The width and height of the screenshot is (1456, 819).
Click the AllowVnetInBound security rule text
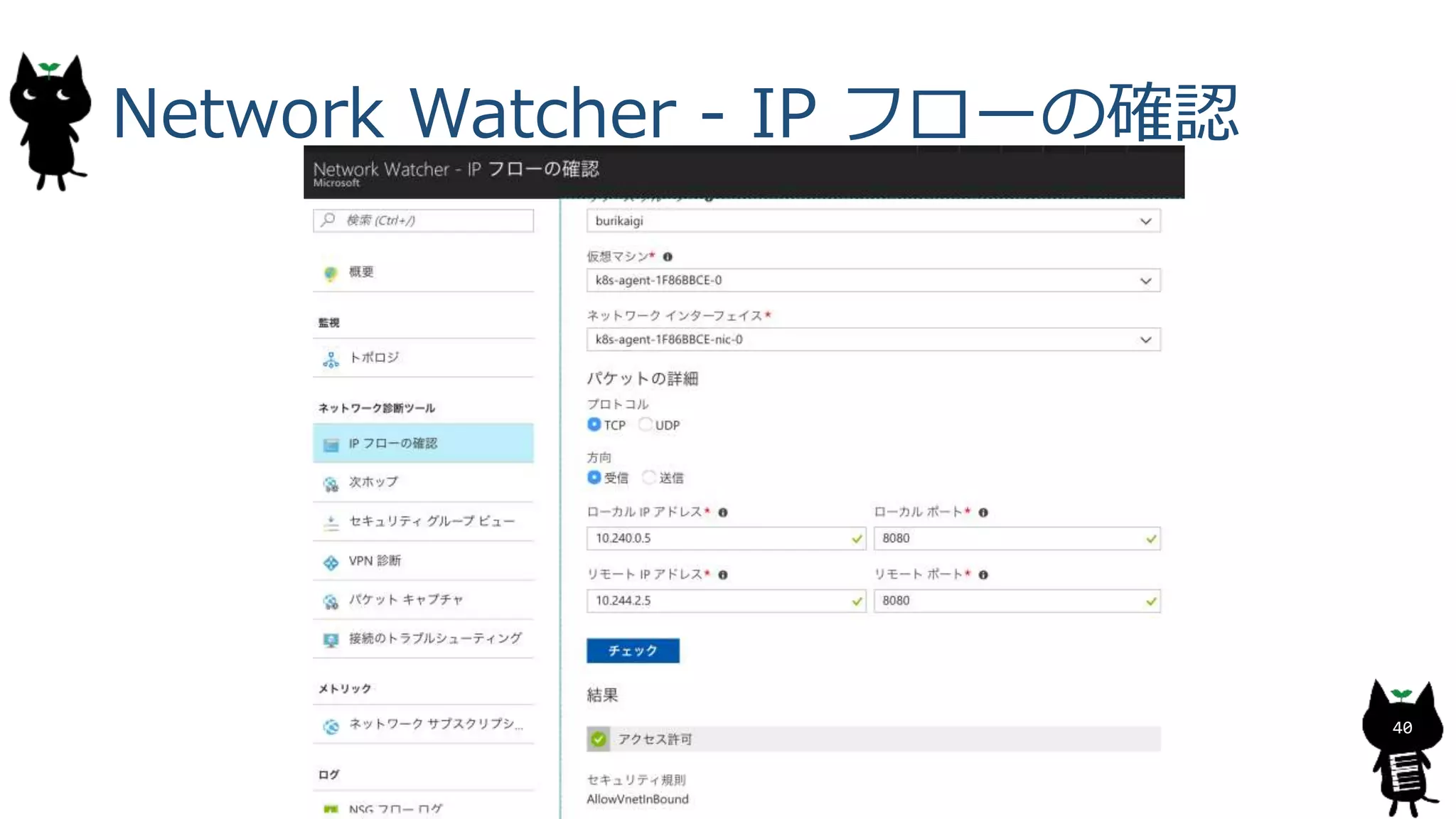click(x=638, y=799)
